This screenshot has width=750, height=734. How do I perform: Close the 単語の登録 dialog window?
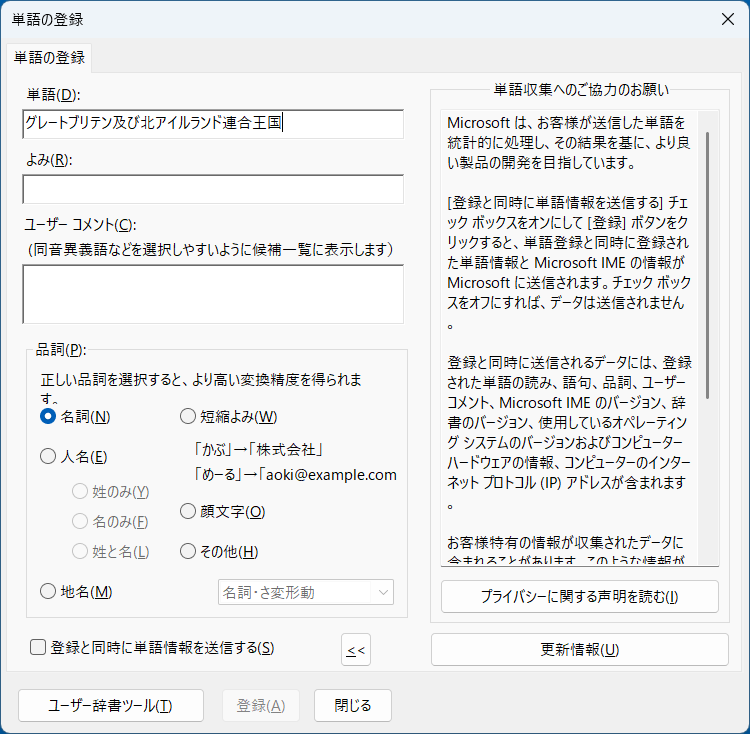coord(727,19)
